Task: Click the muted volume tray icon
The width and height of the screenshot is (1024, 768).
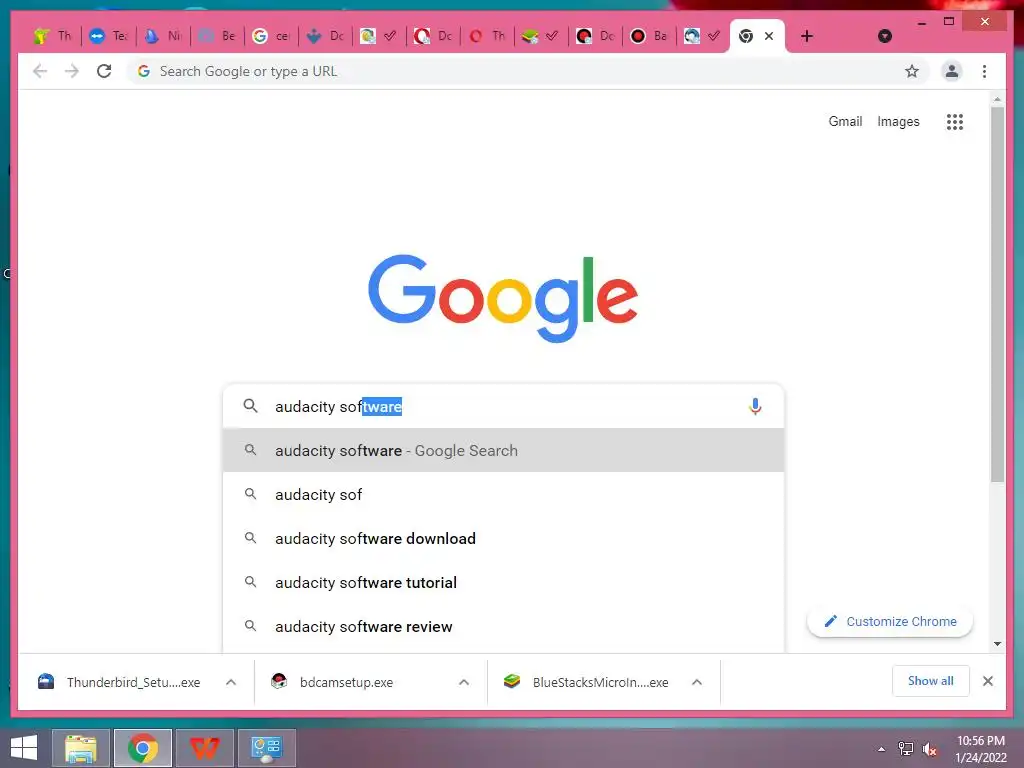Action: [x=930, y=749]
